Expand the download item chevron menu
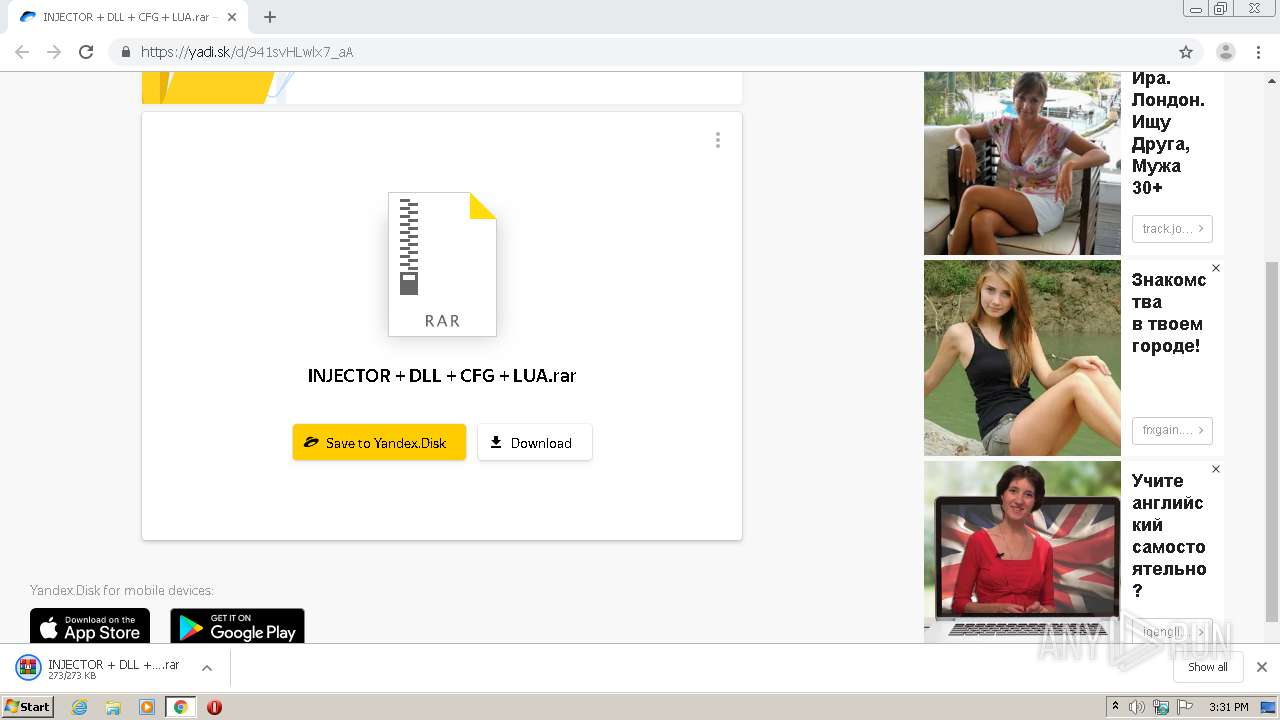Viewport: 1280px width, 720px height. (207, 668)
